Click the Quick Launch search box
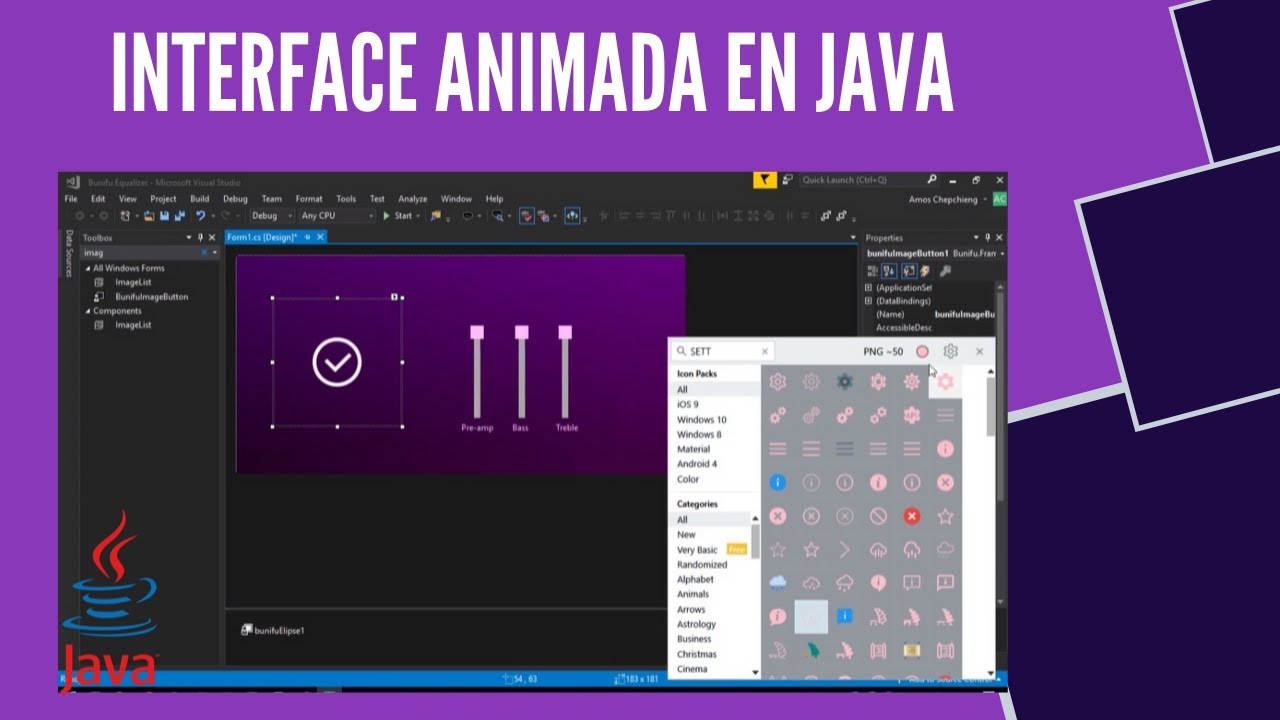Screen dimensions: 1280x720 pyautogui.click(x=870, y=180)
